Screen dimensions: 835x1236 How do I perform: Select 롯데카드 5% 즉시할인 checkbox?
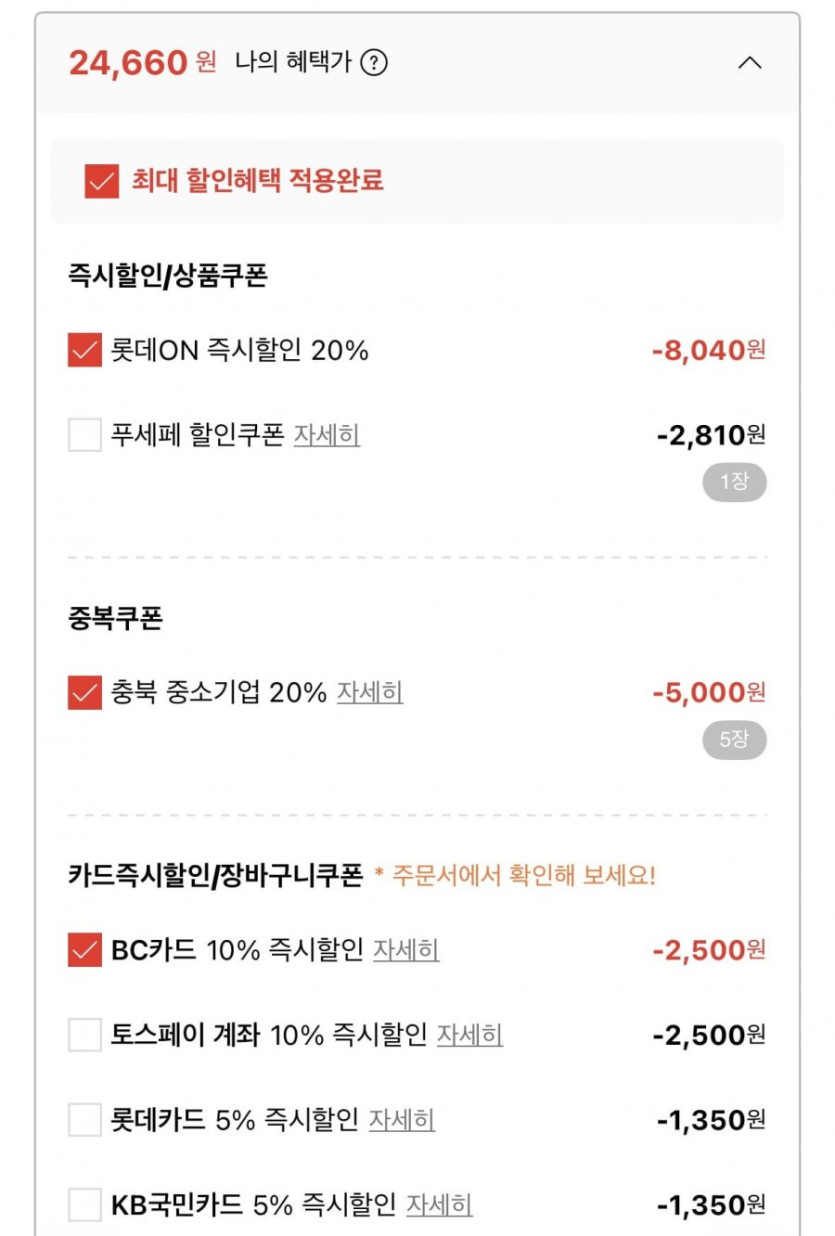click(85, 1119)
